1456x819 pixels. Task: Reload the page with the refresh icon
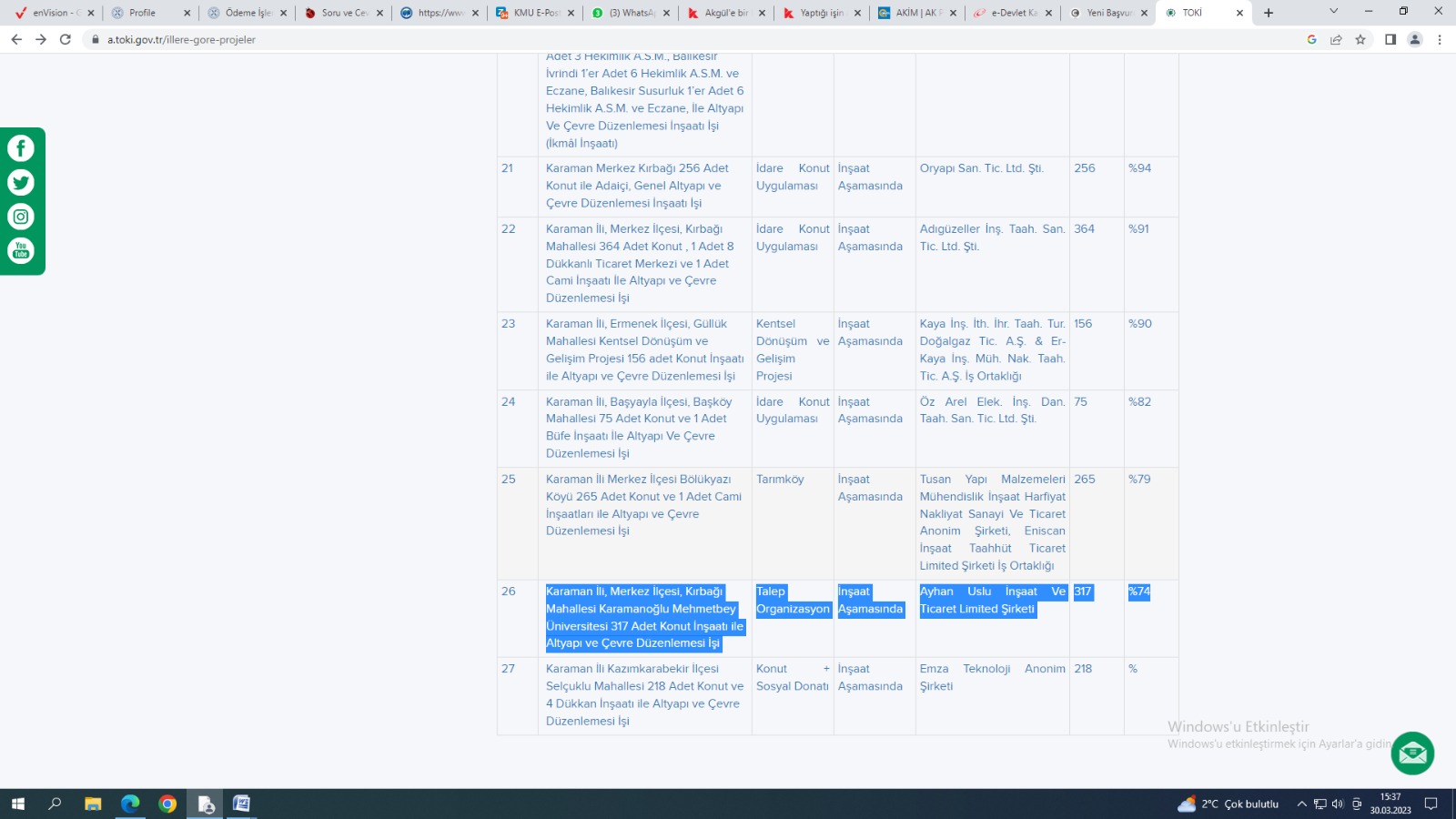coord(66,39)
